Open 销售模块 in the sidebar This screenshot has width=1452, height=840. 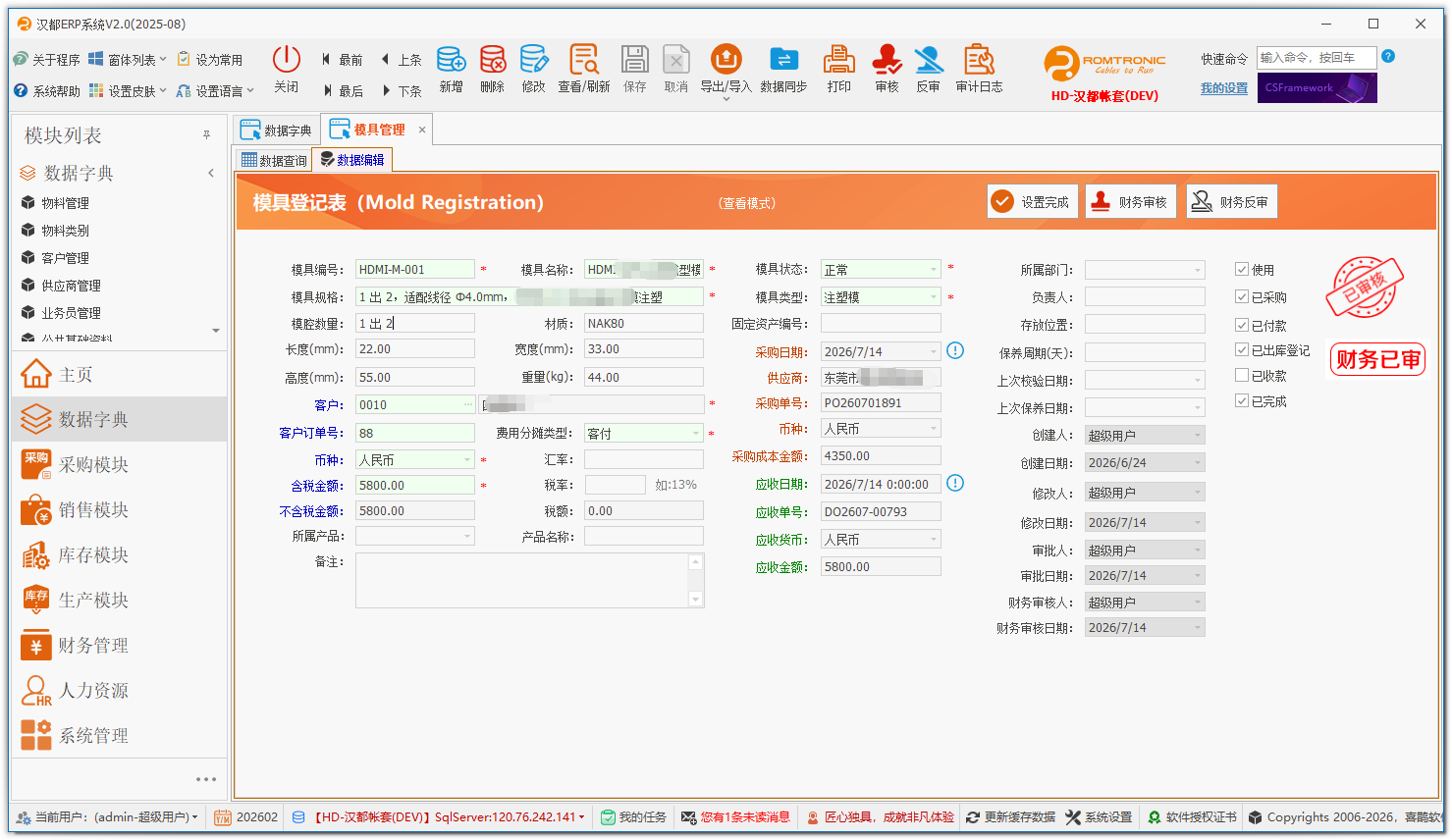pos(119,509)
